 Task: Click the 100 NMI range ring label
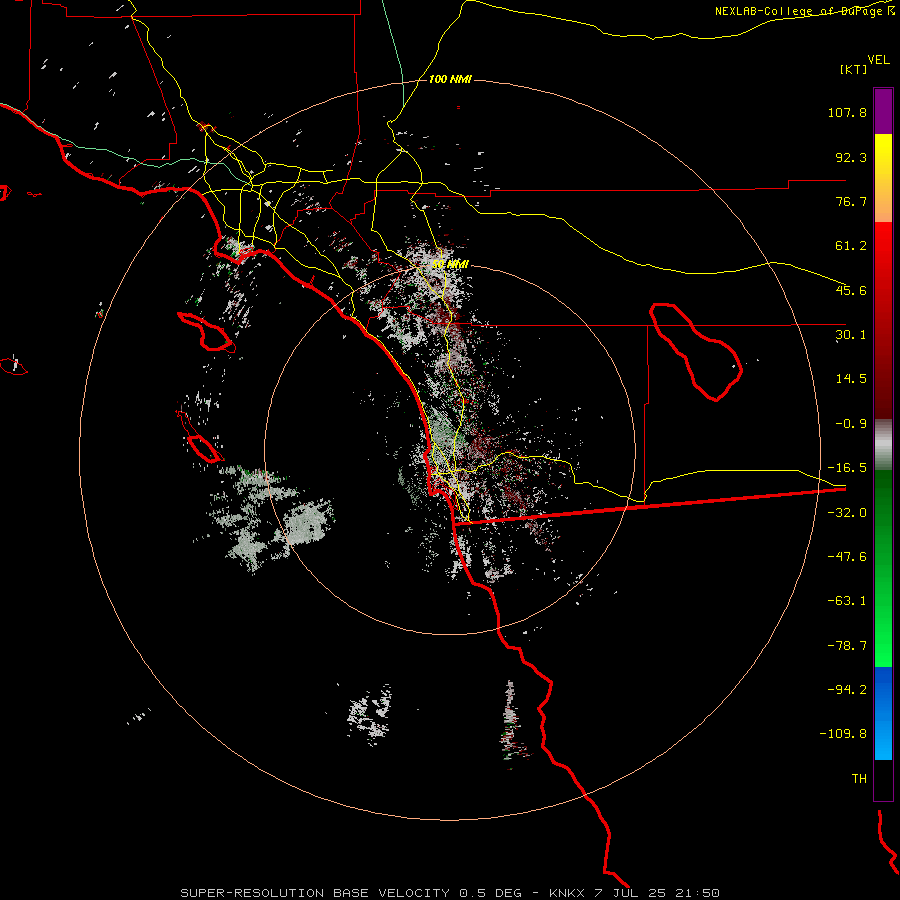click(451, 79)
